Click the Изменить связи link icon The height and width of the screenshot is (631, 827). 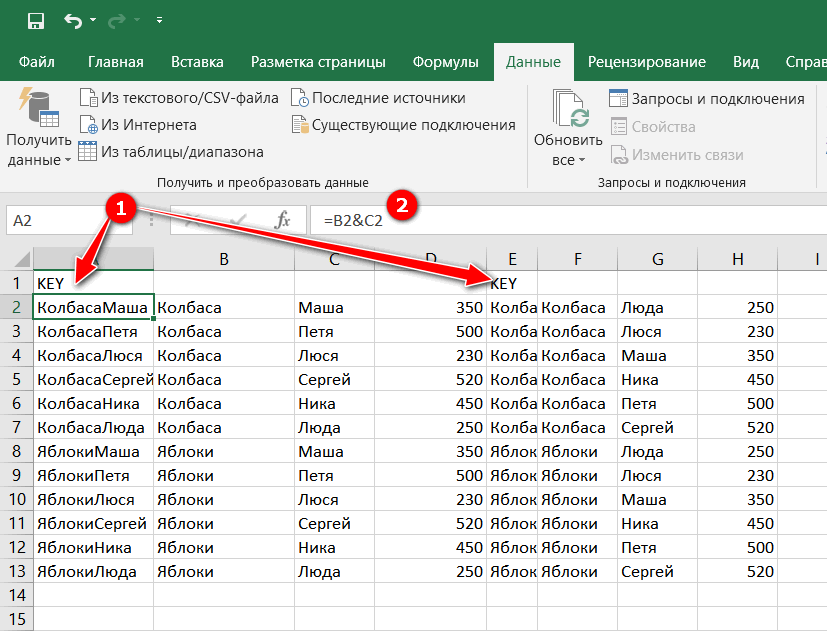(619, 155)
